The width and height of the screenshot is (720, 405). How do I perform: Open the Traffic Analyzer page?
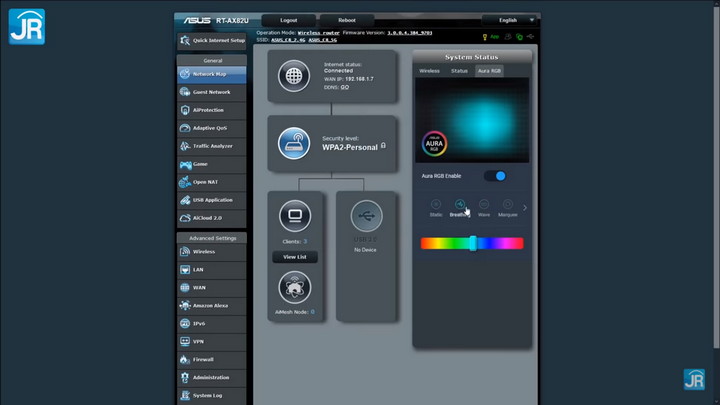(x=212, y=146)
